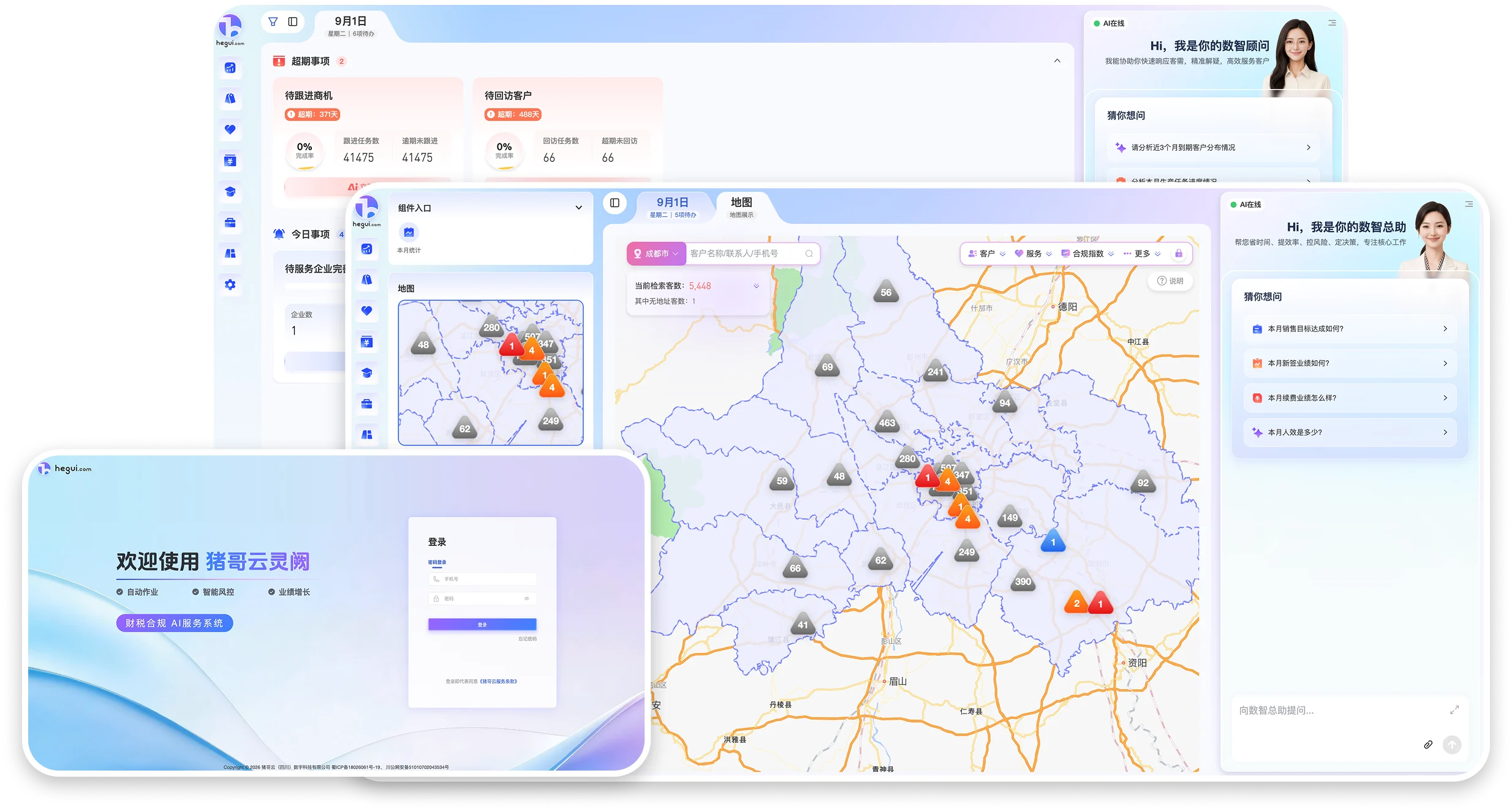
Task: Expand the 当前检索客数 summary chevron
Action: tap(757, 286)
